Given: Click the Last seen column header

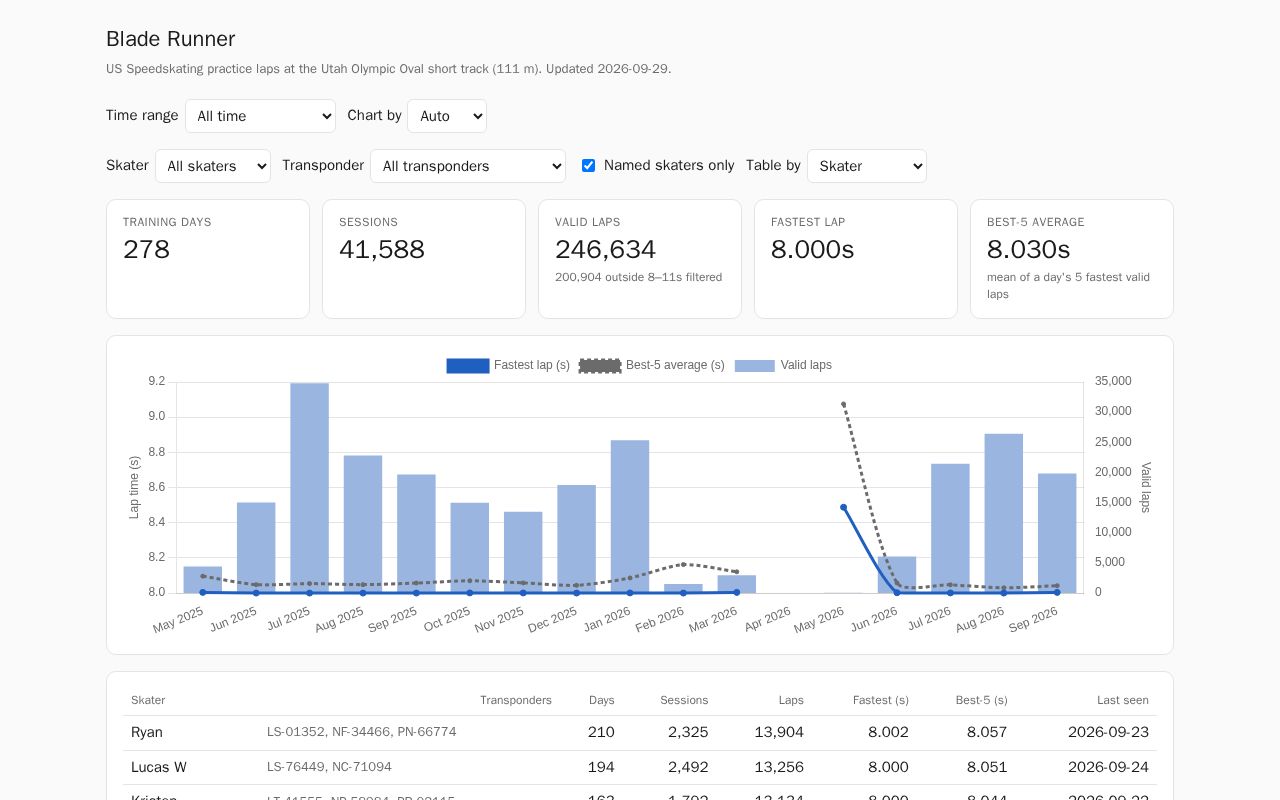Looking at the screenshot, I should (x=1123, y=700).
